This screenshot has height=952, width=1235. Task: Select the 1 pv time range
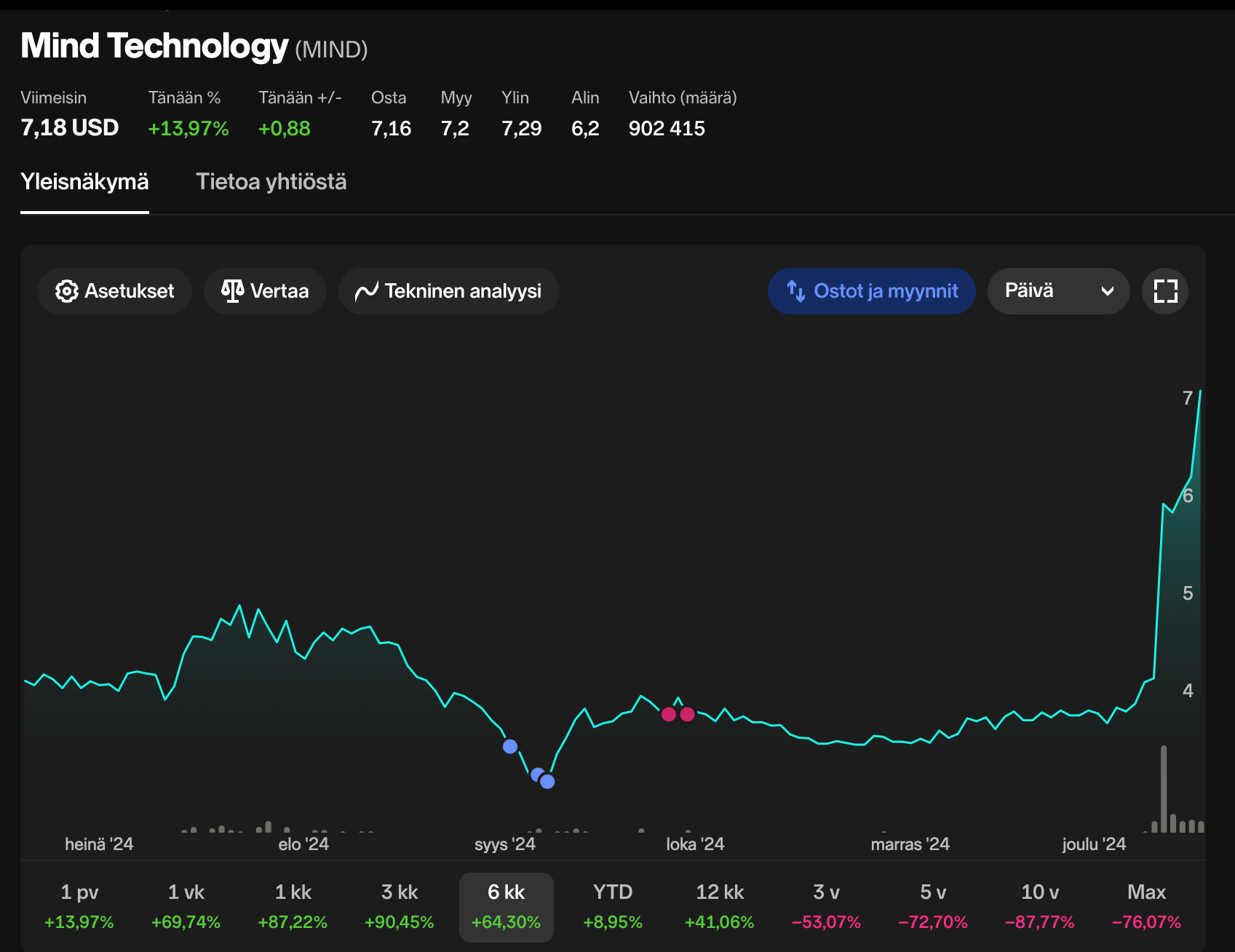(x=79, y=907)
